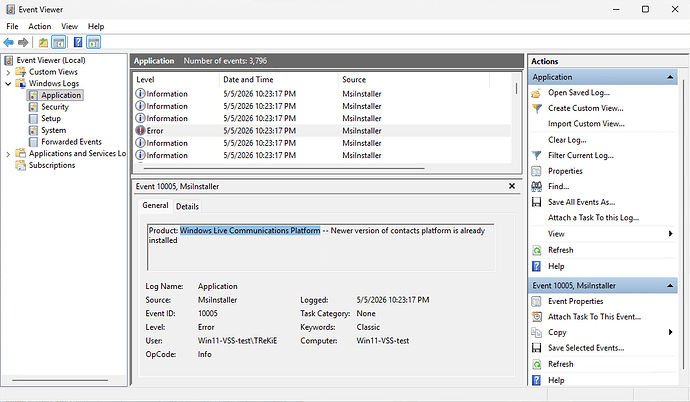Collapse the Windows Logs tree node
Viewport: 690px width, 402px height.
click(x=8, y=84)
